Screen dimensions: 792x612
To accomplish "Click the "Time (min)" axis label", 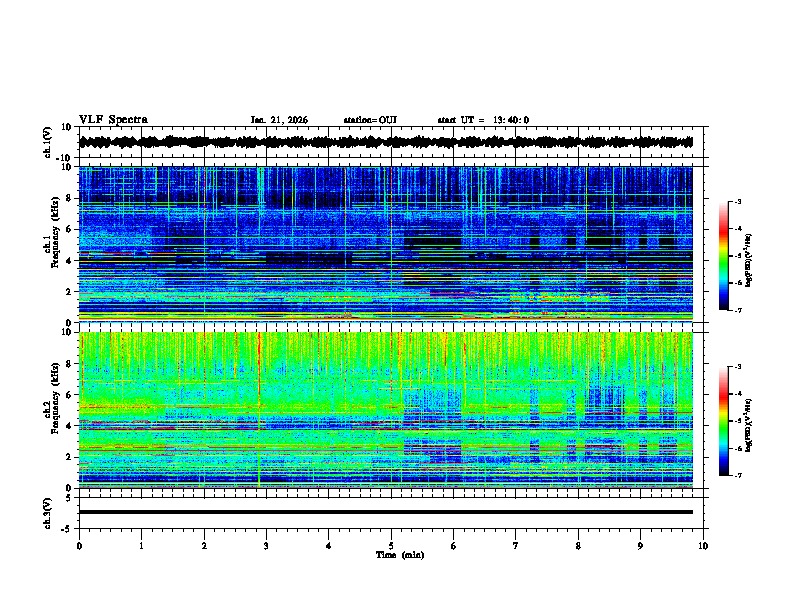I will coord(400,555).
